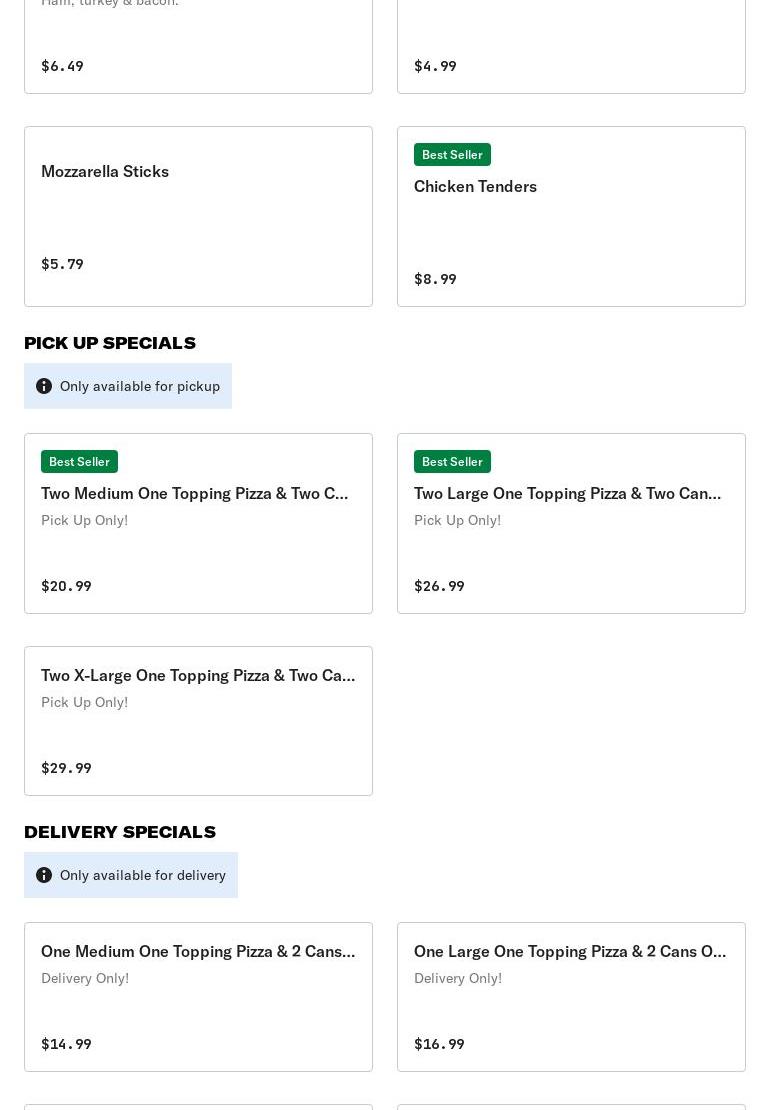Image resolution: width=770 pixels, height=1110 pixels.
Task: Click Best Seller badge on Two Large pizza
Action: (452, 462)
